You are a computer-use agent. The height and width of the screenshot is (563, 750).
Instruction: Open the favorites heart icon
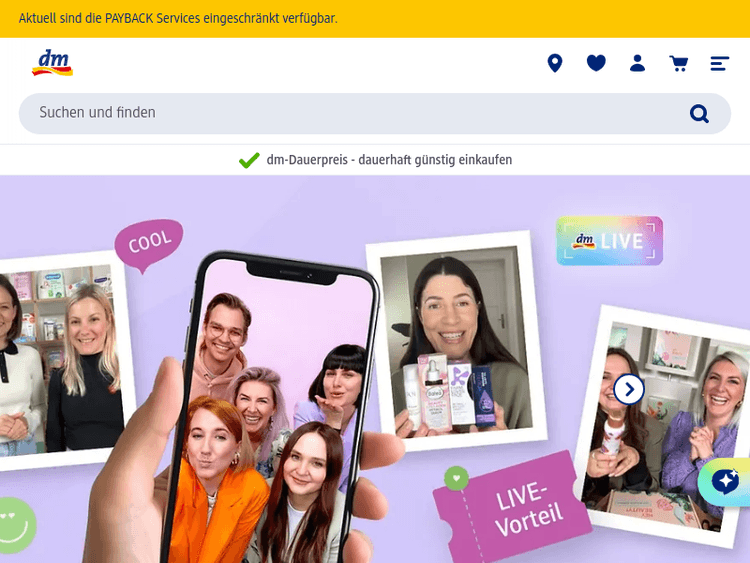point(596,63)
